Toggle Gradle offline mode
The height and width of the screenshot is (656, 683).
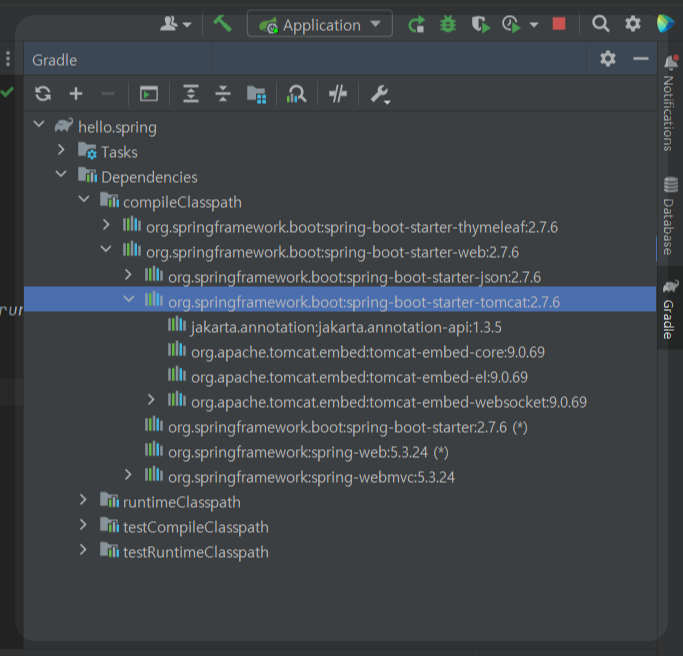[338, 94]
